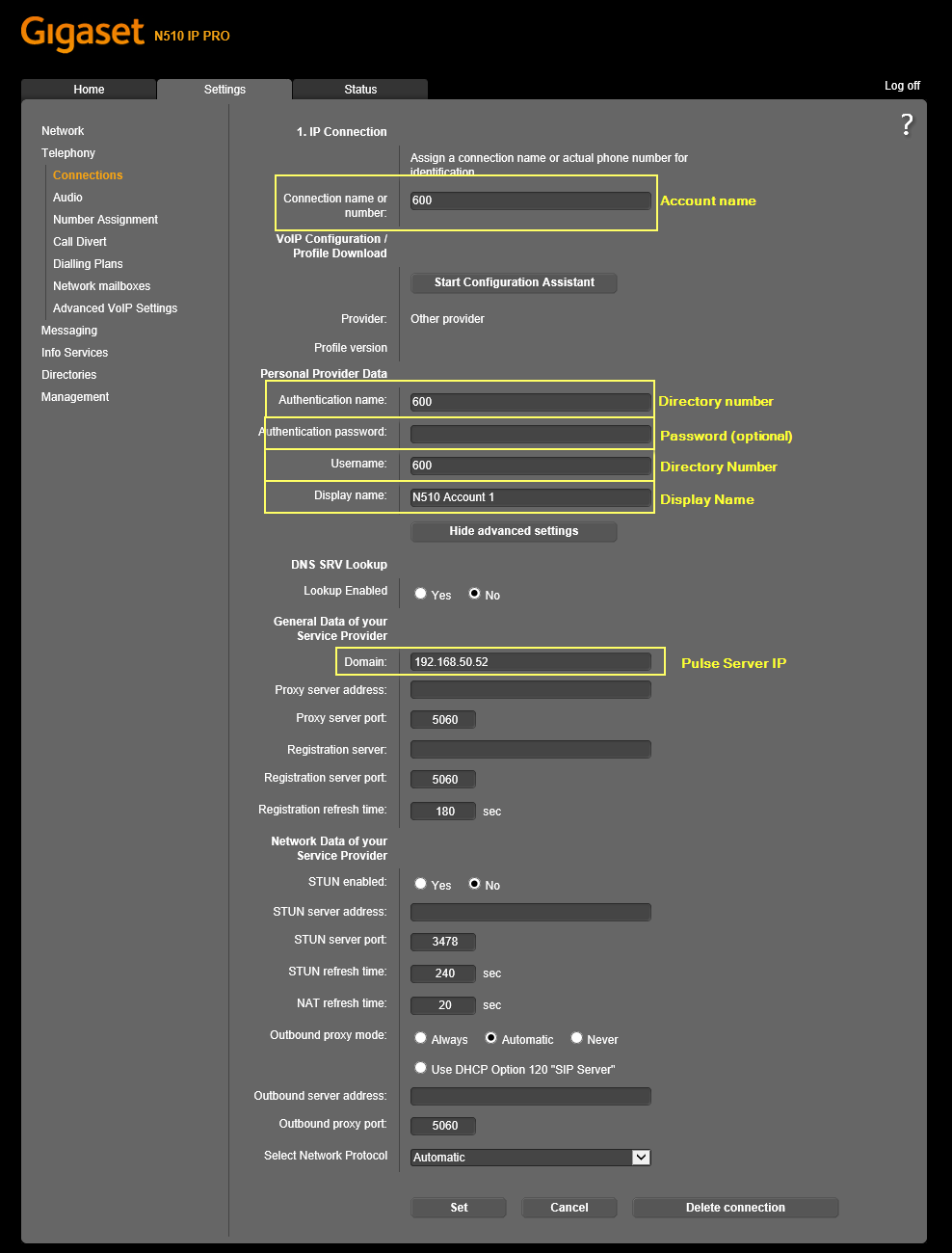Enable DNS SRV Lookup by selecting Yes
The height and width of the screenshot is (1253, 952).
coord(420,593)
